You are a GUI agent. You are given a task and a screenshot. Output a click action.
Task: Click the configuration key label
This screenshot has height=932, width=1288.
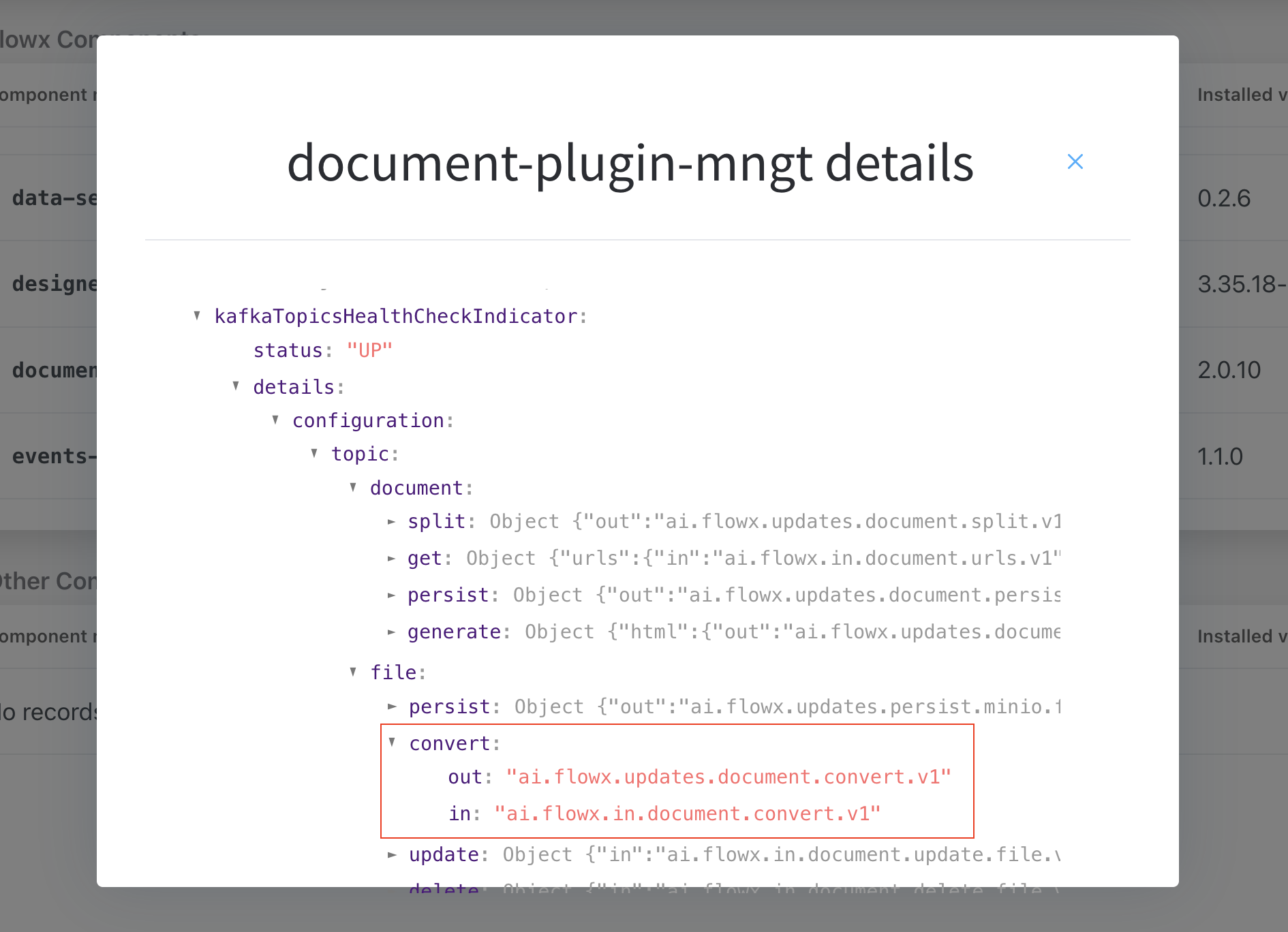coord(369,420)
